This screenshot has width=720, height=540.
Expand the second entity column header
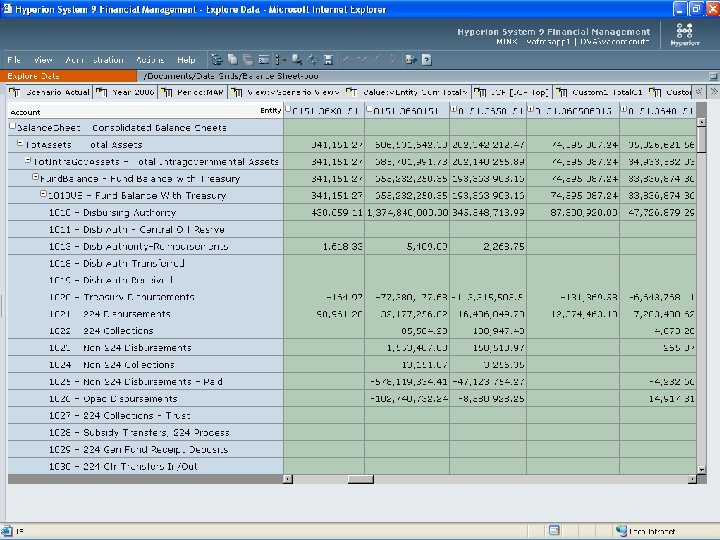(x=369, y=109)
